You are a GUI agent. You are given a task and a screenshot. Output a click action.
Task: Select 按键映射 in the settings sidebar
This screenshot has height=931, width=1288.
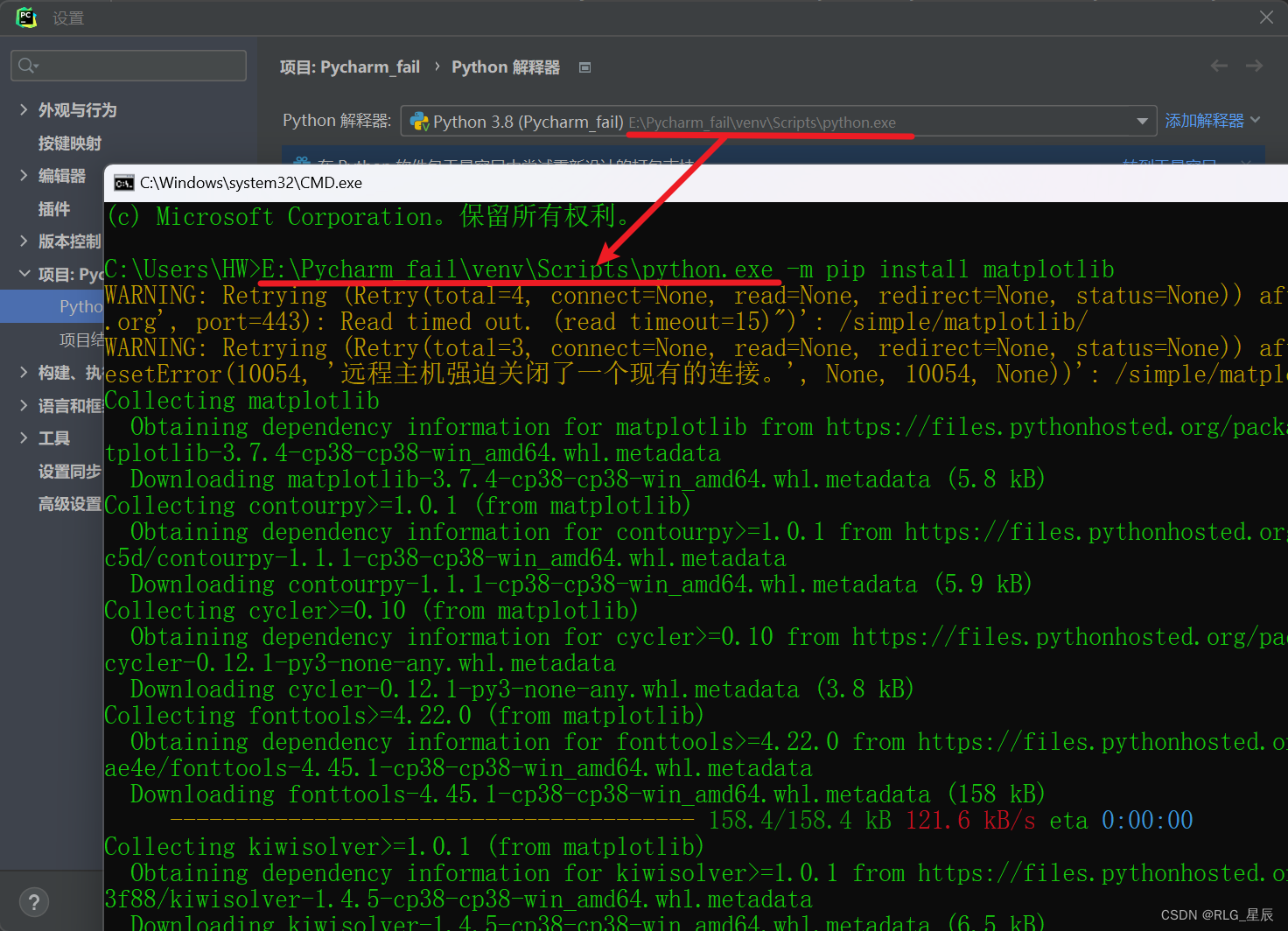[x=70, y=143]
